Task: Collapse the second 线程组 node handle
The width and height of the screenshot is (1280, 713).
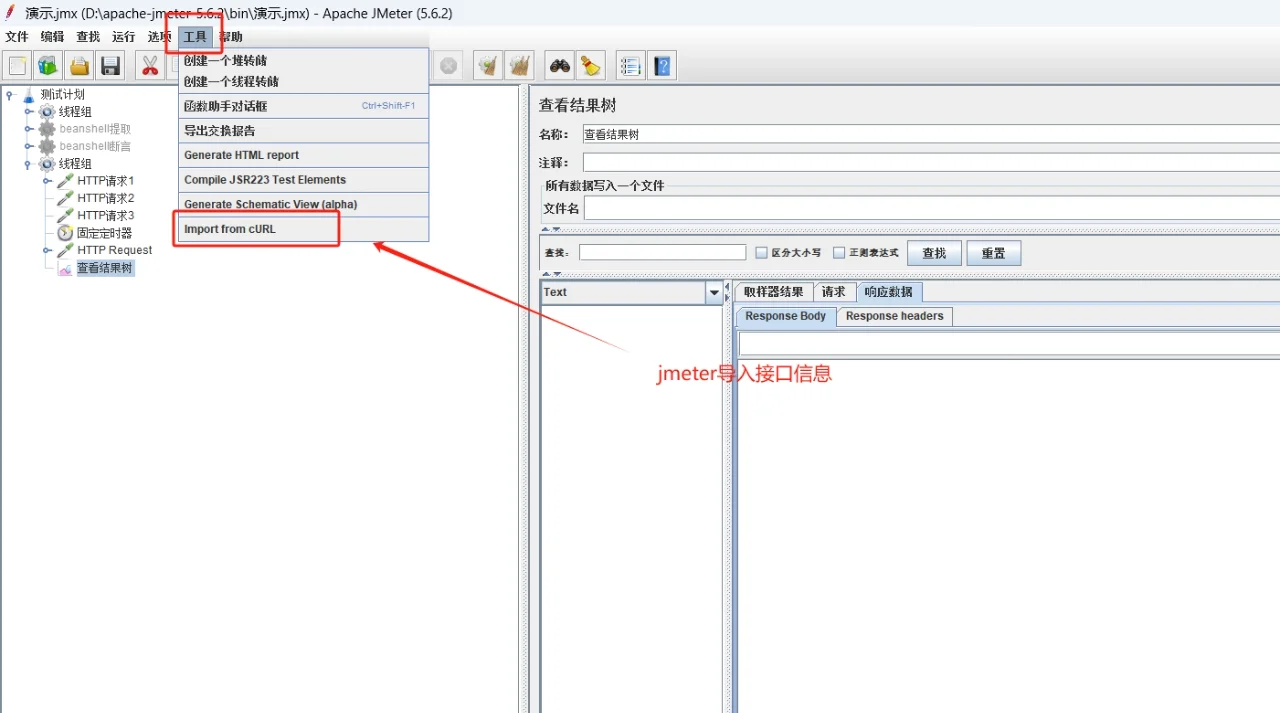Action: [x=28, y=164]
